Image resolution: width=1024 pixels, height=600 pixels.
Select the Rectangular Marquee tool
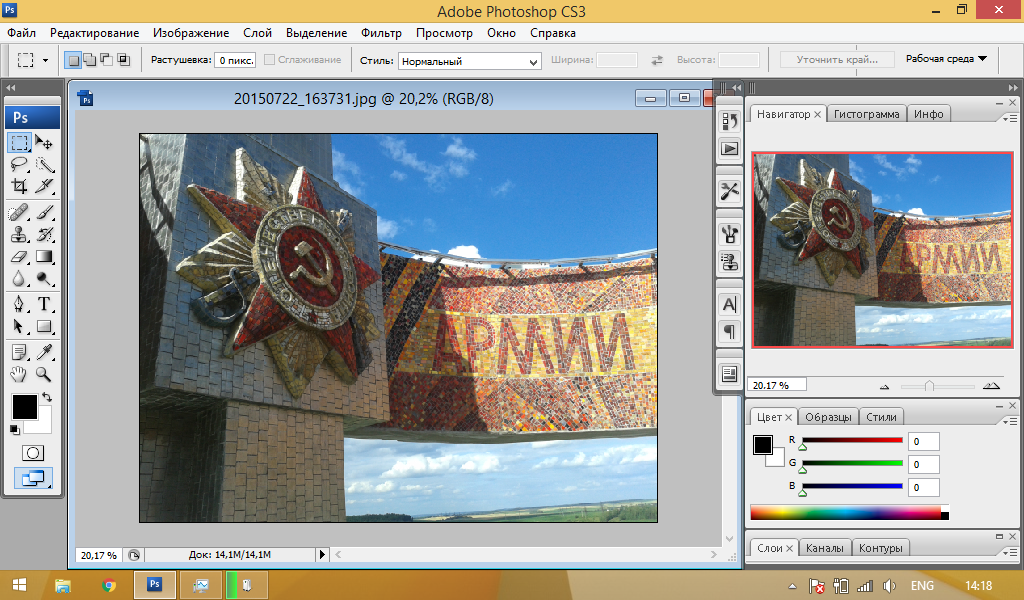point(20,142)
